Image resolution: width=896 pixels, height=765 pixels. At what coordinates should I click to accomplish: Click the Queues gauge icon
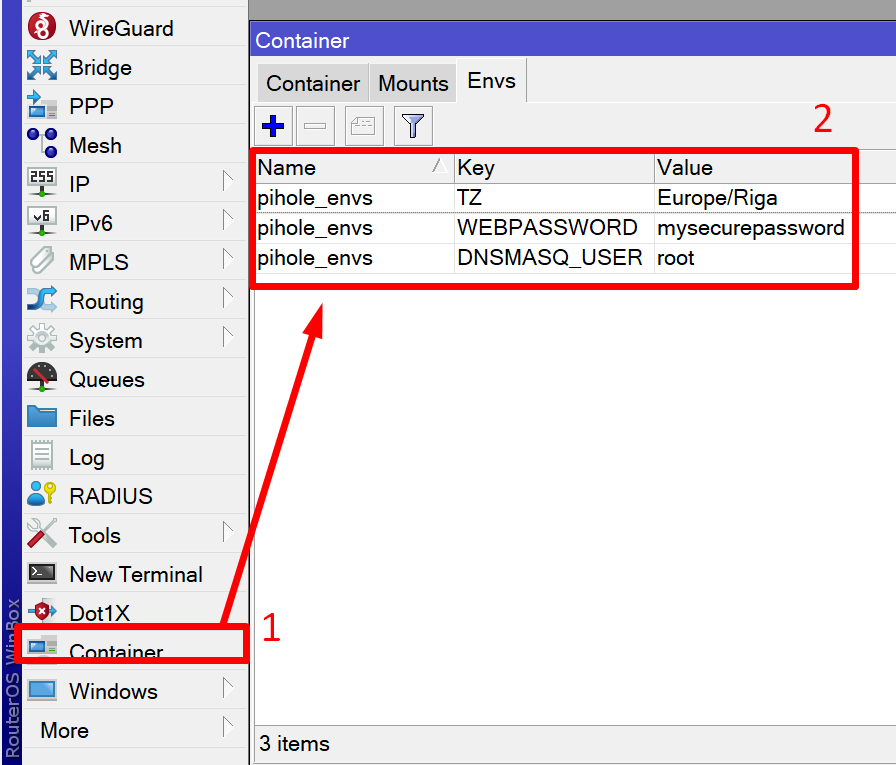[x=42, y=378]
